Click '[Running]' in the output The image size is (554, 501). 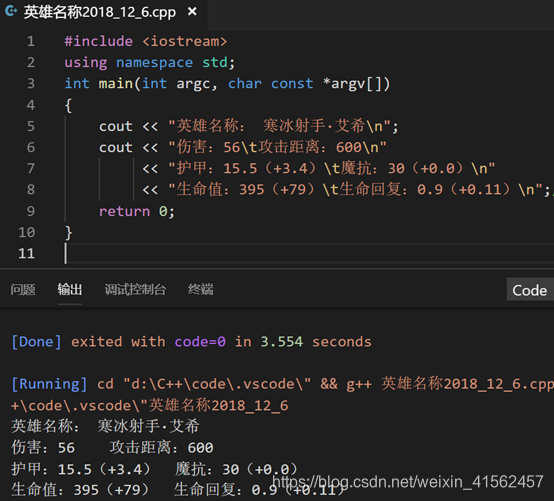point(49,384)
